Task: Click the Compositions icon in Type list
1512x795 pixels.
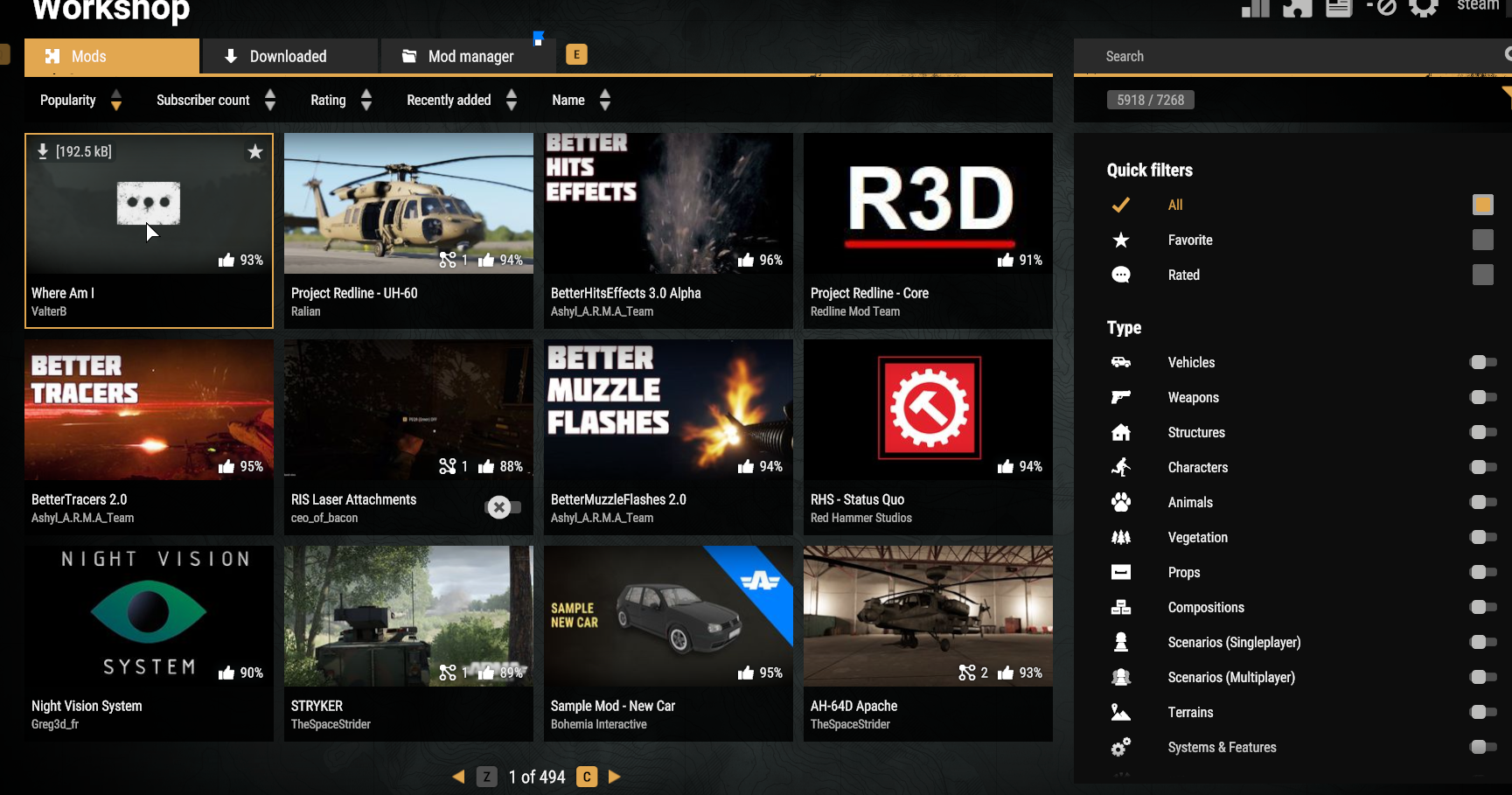Action: tap(1121, 606)
